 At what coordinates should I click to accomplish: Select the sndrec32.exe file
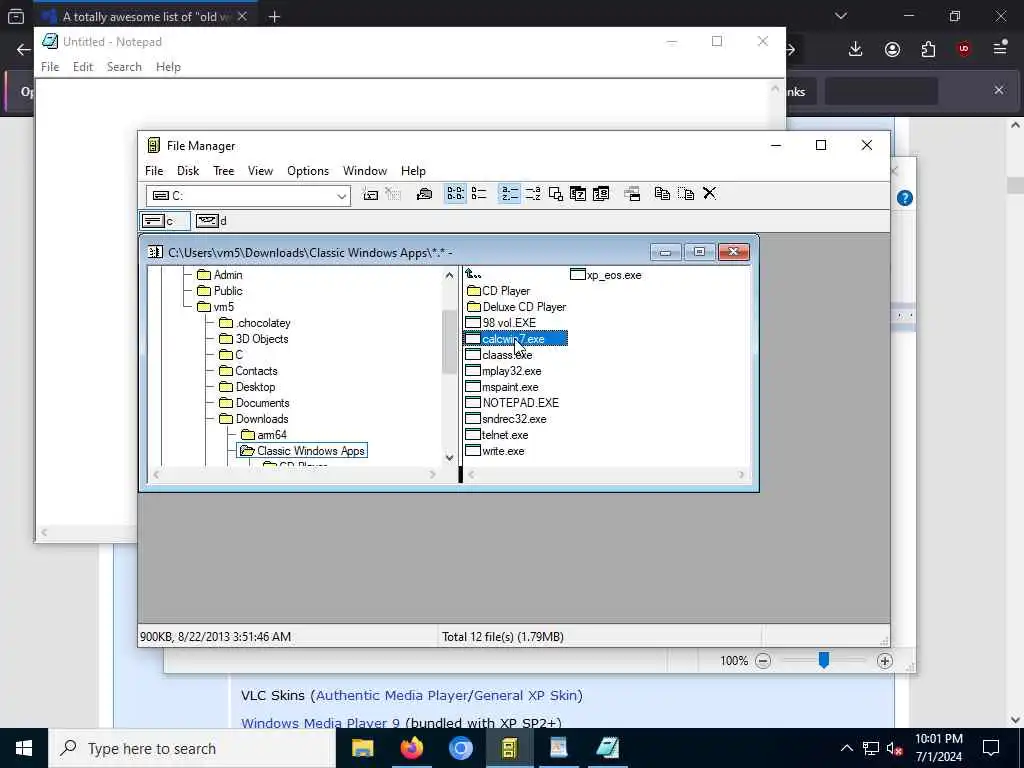click(x=506, y=419)
